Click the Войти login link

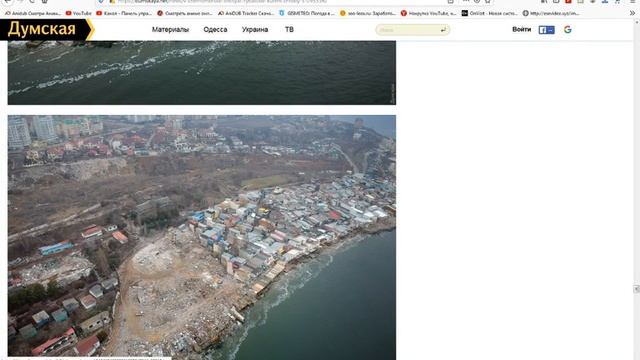pyautogui.click(x=521, y=29)
